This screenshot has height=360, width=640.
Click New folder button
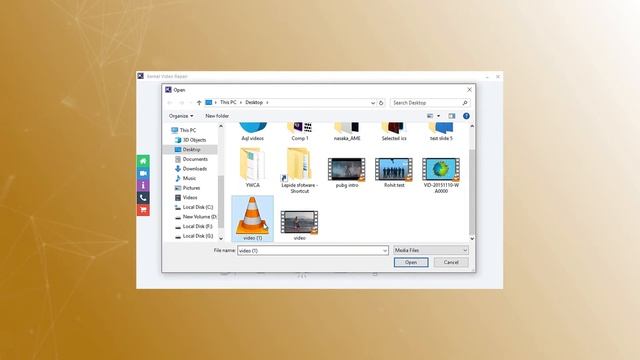217,116
